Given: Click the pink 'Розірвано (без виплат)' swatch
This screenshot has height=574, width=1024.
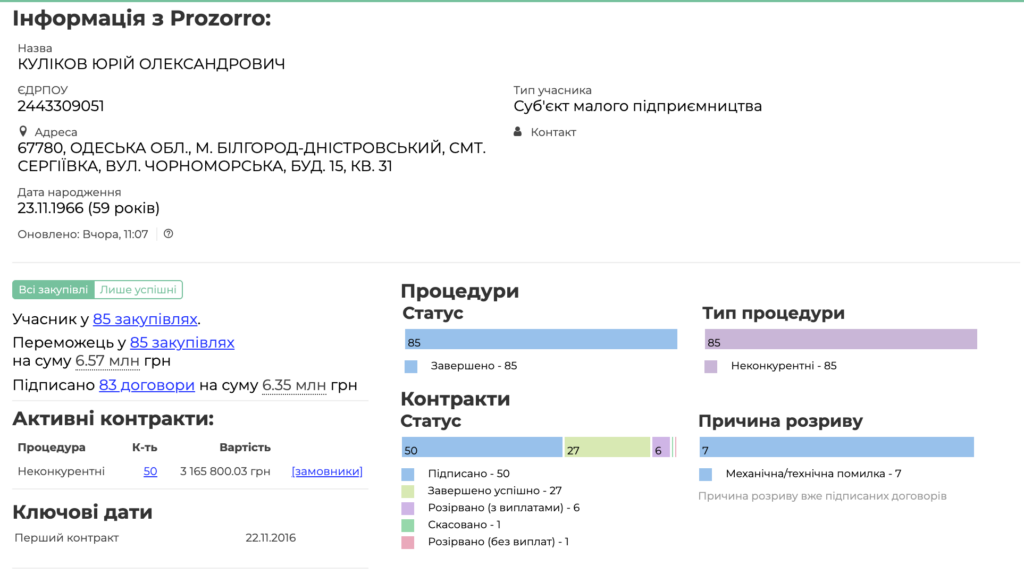Looking at the screenshot, I should (x=409, y=542).
